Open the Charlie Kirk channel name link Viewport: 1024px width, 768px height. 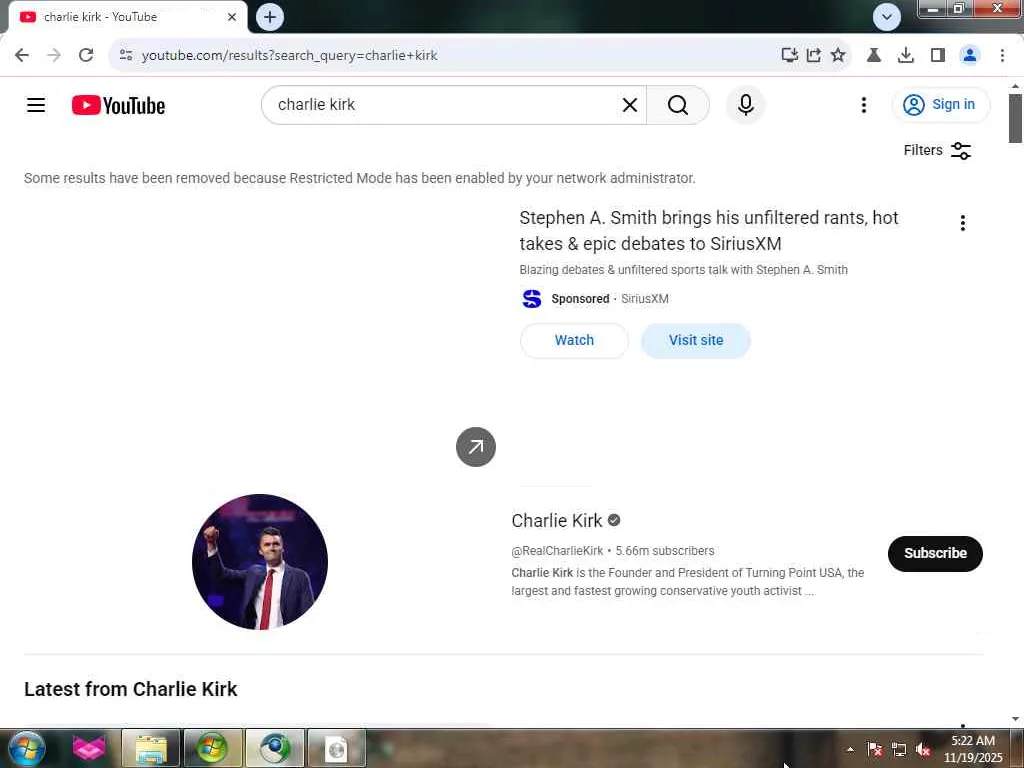[x=556, y=520]
